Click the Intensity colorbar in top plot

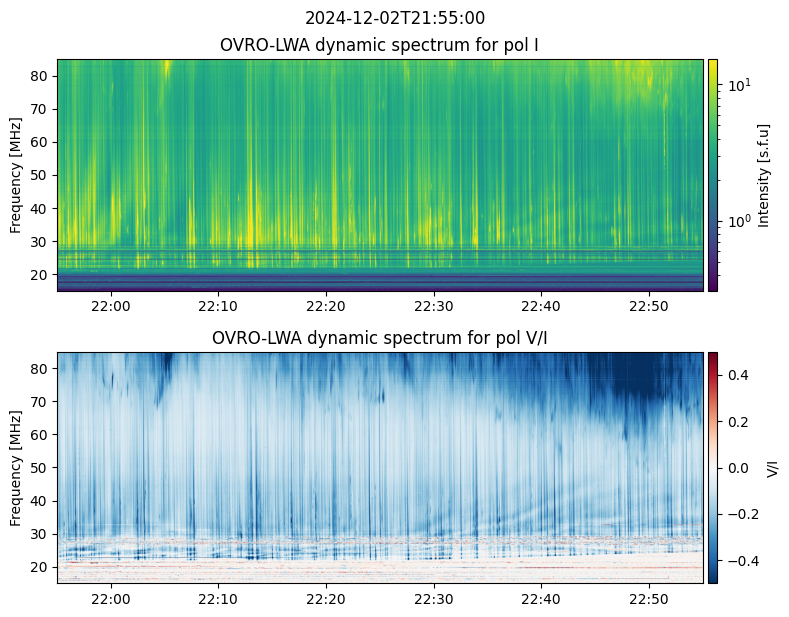coord(713,175)
